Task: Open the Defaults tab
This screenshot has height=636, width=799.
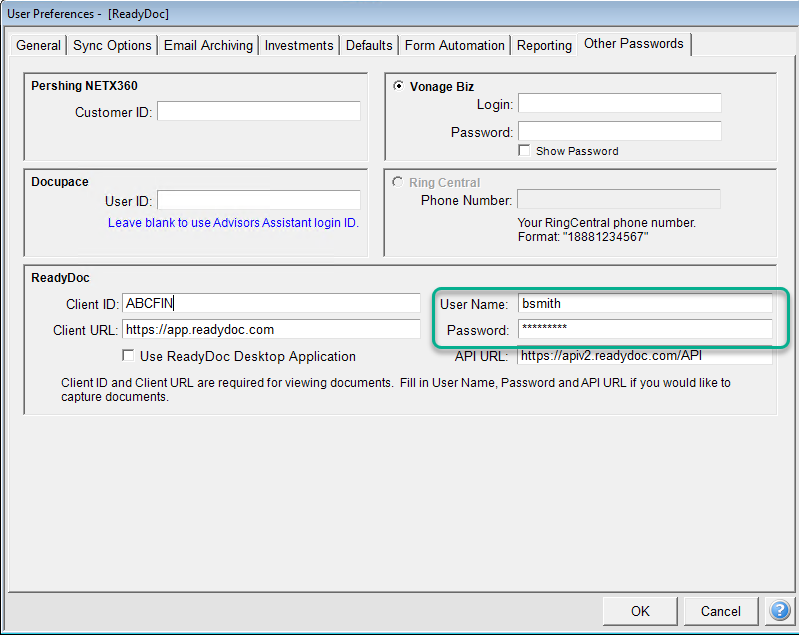Action: pos(369,45)
